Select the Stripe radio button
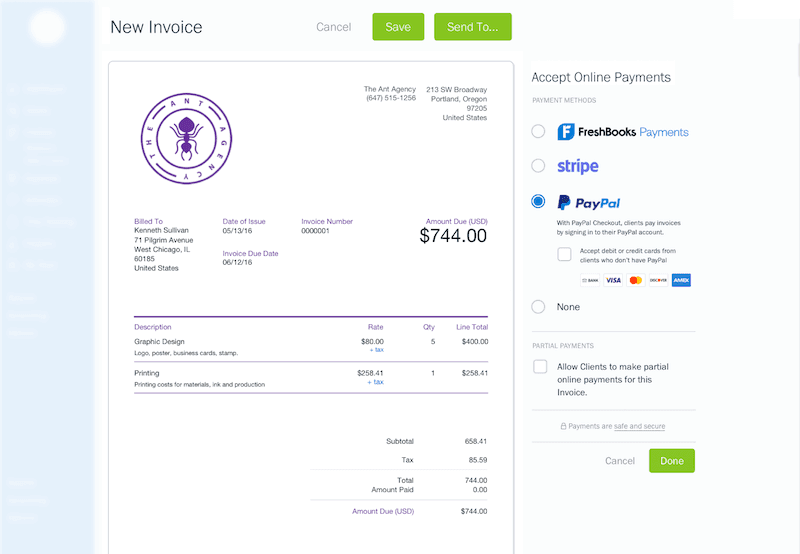The width and height of the screenshot is (800, 554). pos(539,166)
